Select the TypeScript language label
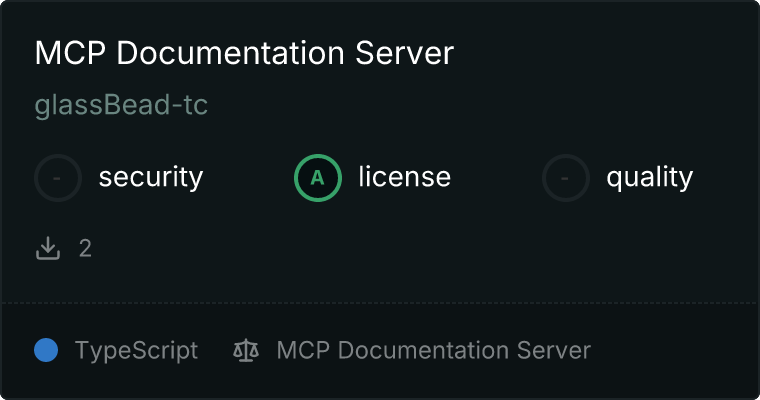Image resolution: width=760 pixels, height=400 pixels. (136, 351)
